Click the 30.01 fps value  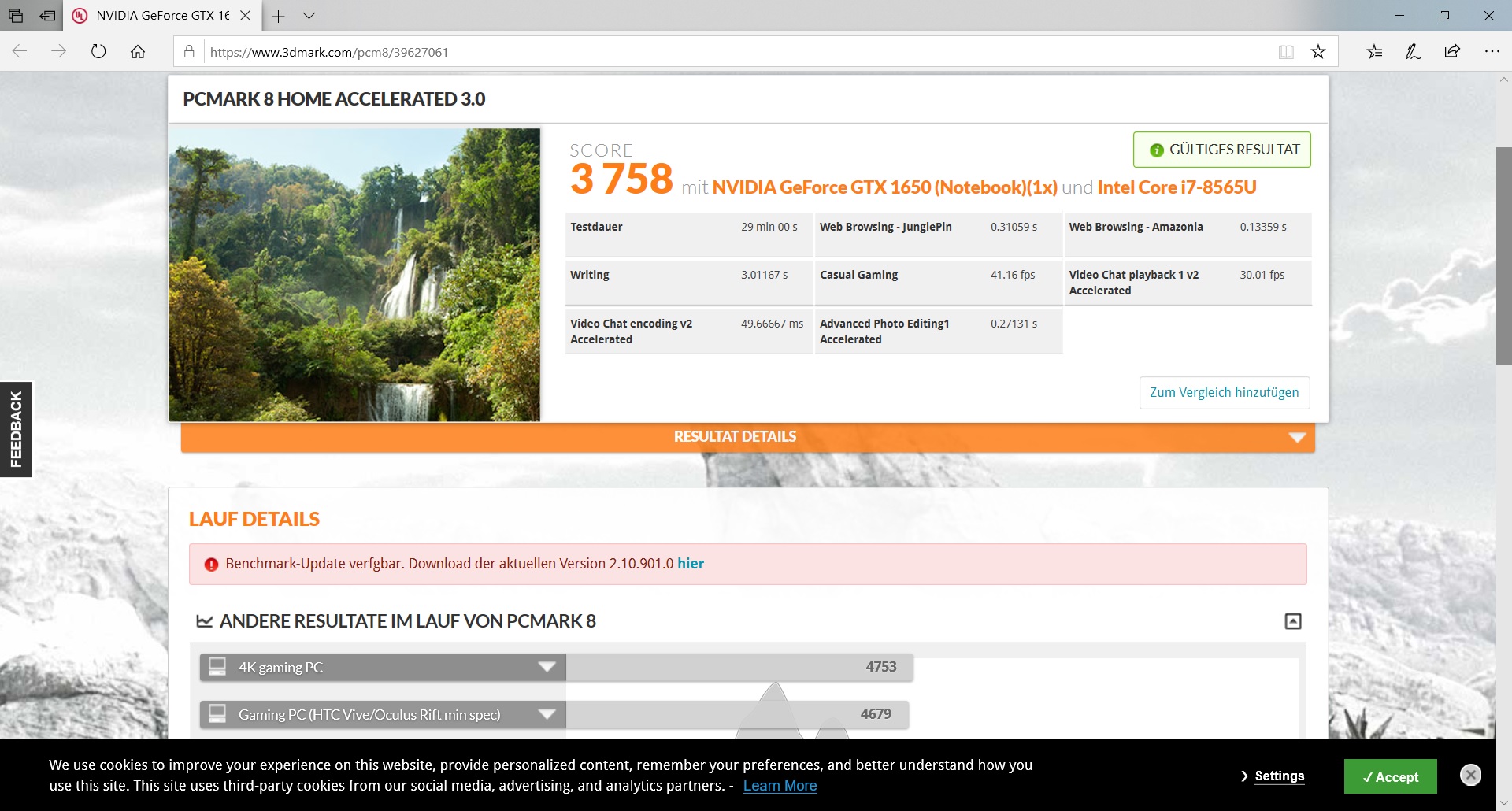tap(1262, 275)
